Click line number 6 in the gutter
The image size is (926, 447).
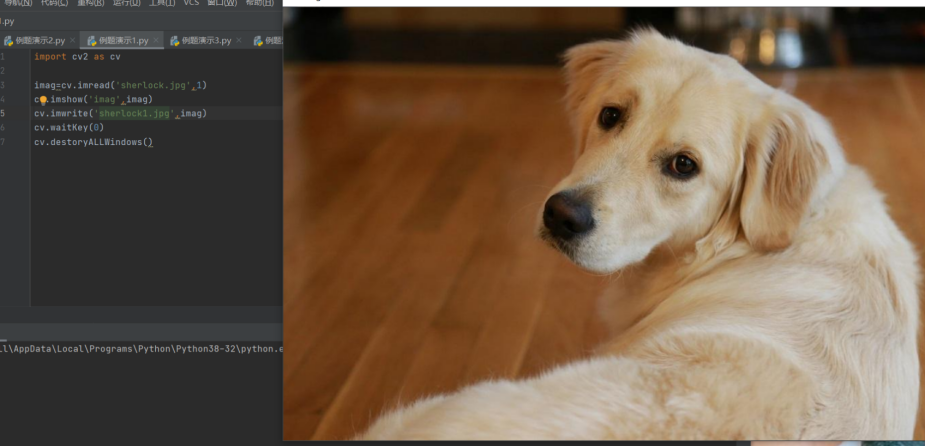(x=2, y=128)
